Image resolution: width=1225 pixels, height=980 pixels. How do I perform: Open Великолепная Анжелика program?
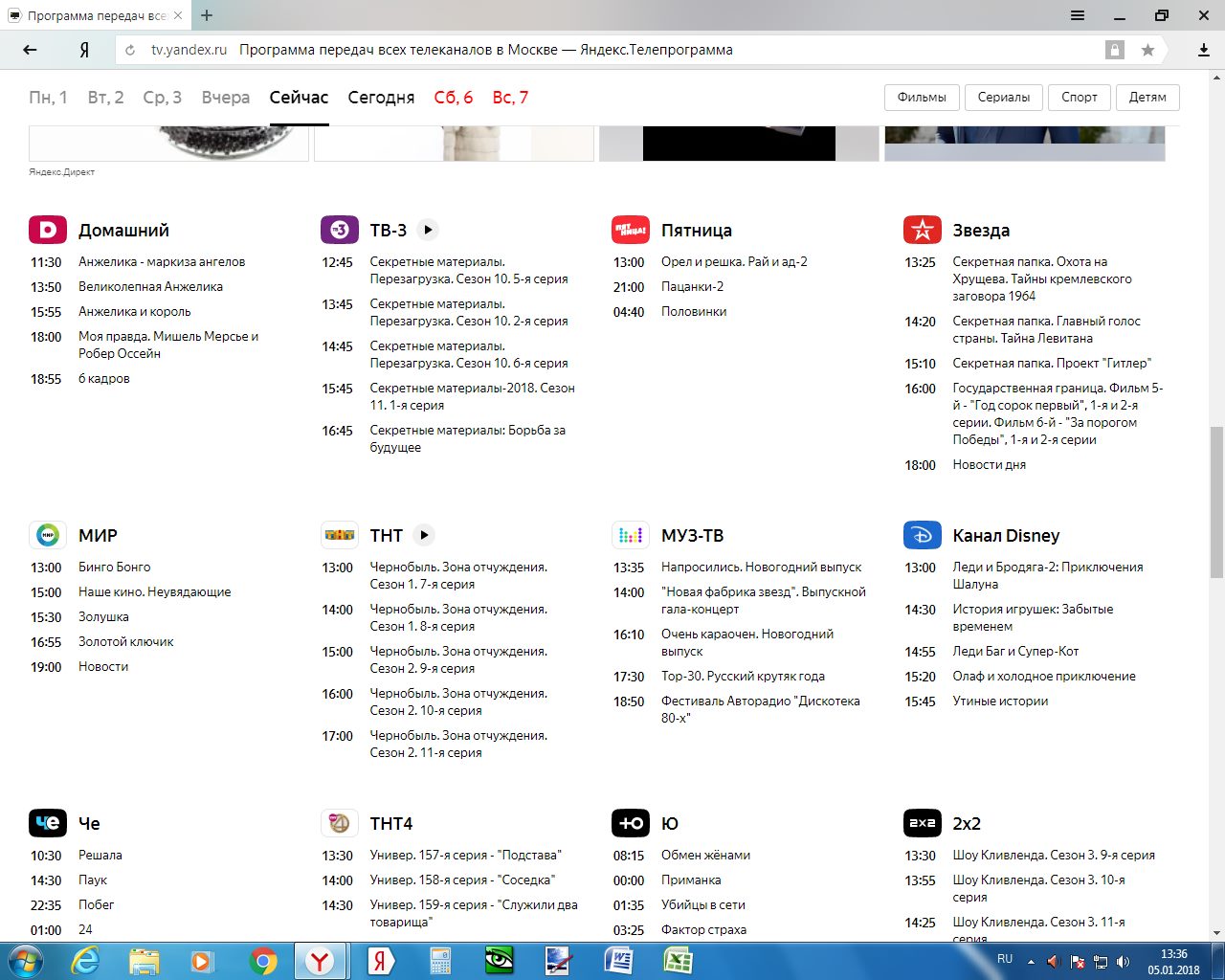pos(150,286)
